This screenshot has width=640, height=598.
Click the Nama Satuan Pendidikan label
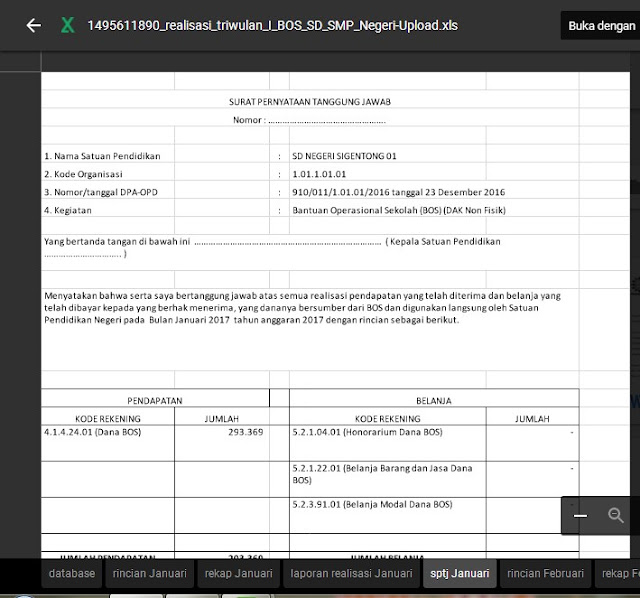point(102,156)
